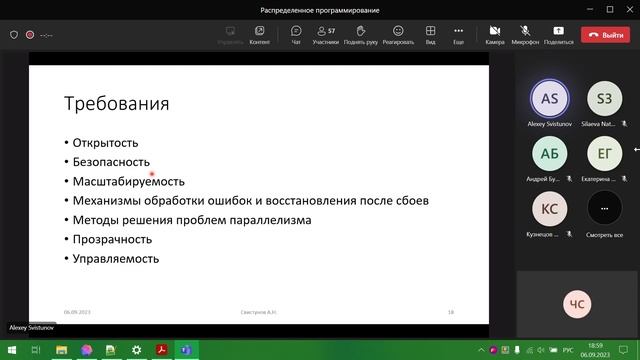Click the bullet about Механизмы обработки ошибок
The height and width of the screenshot is (360, 640).
click(251, 200)
